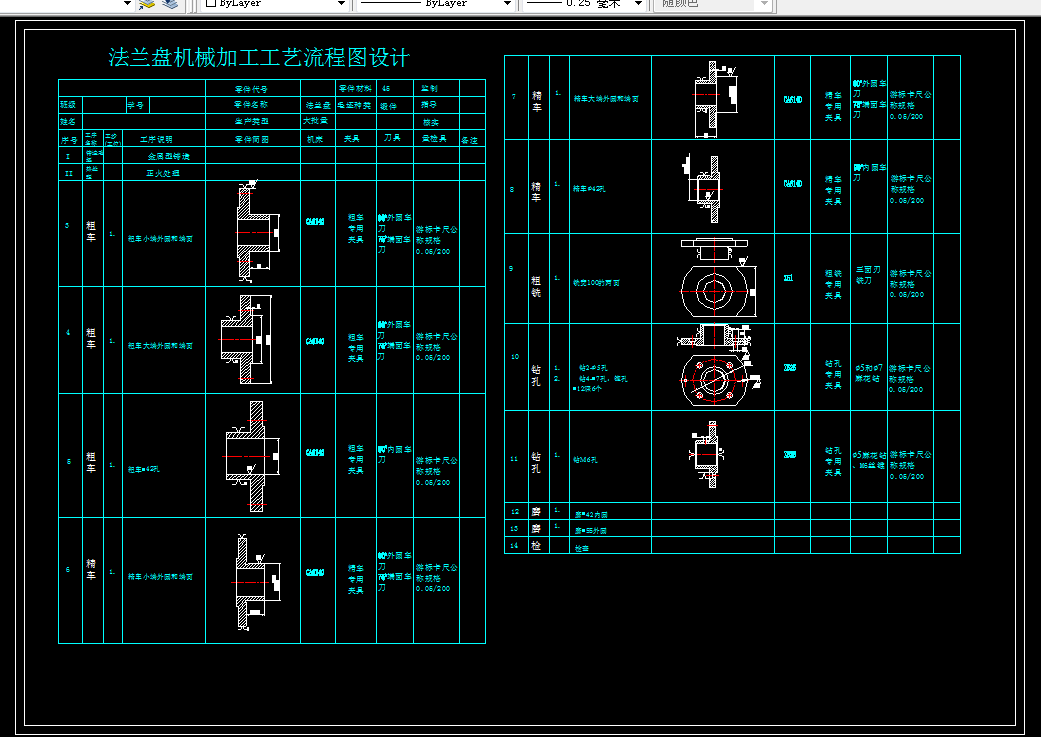The image size is (1041, 737).
Task: Select the 金属型铸造 process text
Action: [x=169, y=157]
